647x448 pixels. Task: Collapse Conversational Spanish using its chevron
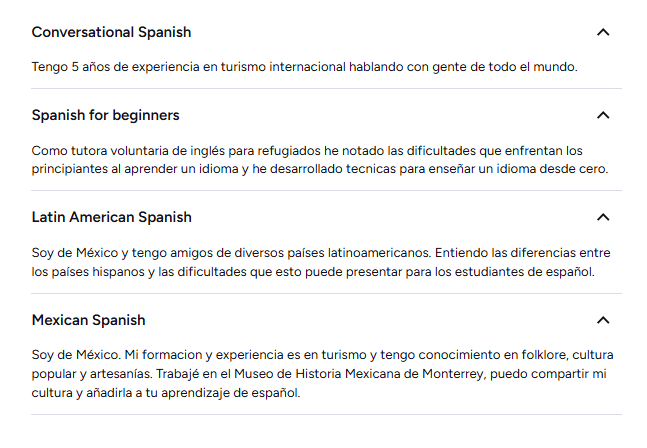(603, 32)
